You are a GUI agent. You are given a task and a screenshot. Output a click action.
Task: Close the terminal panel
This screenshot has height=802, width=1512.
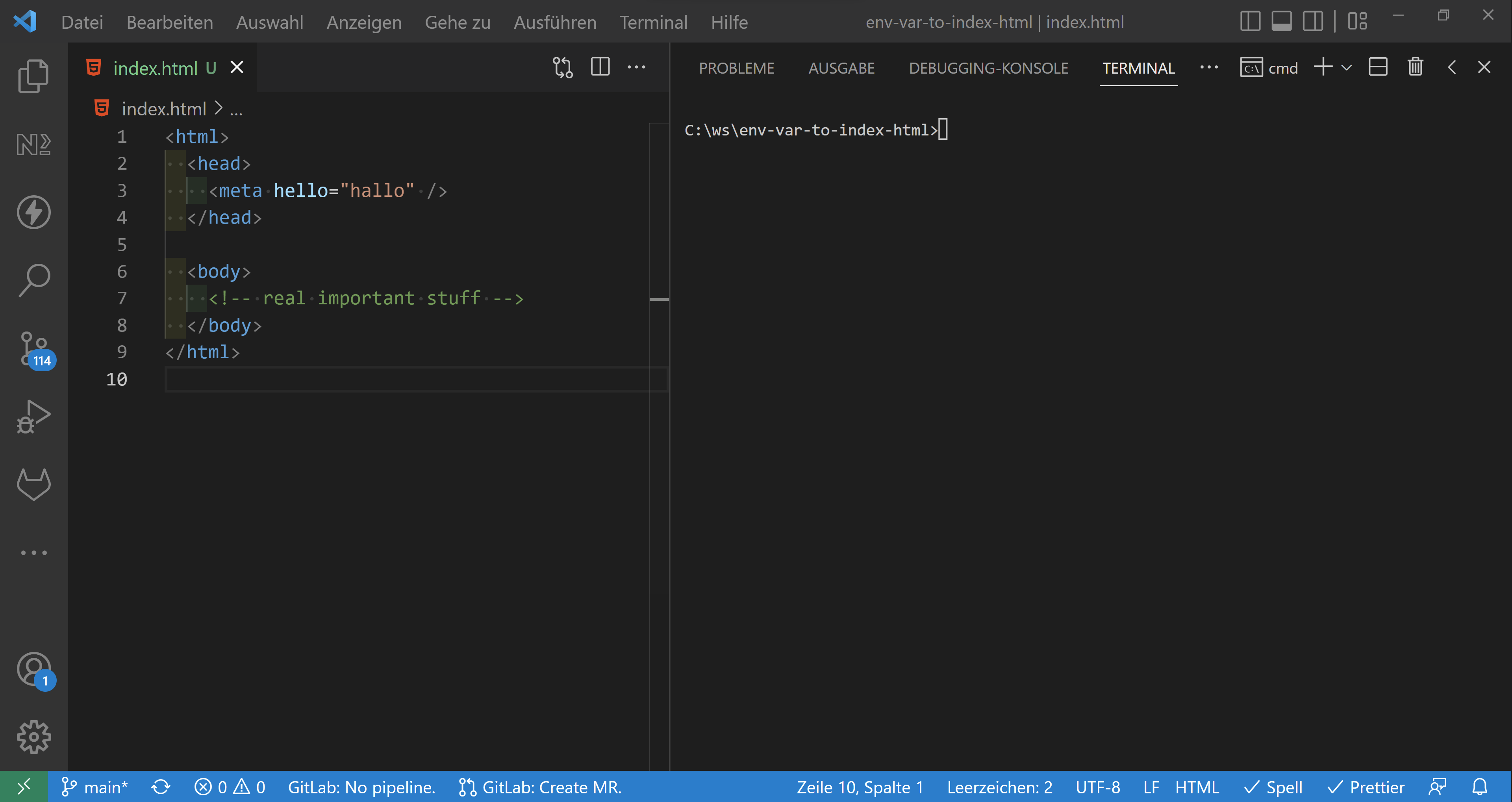tap(1484, 67)
